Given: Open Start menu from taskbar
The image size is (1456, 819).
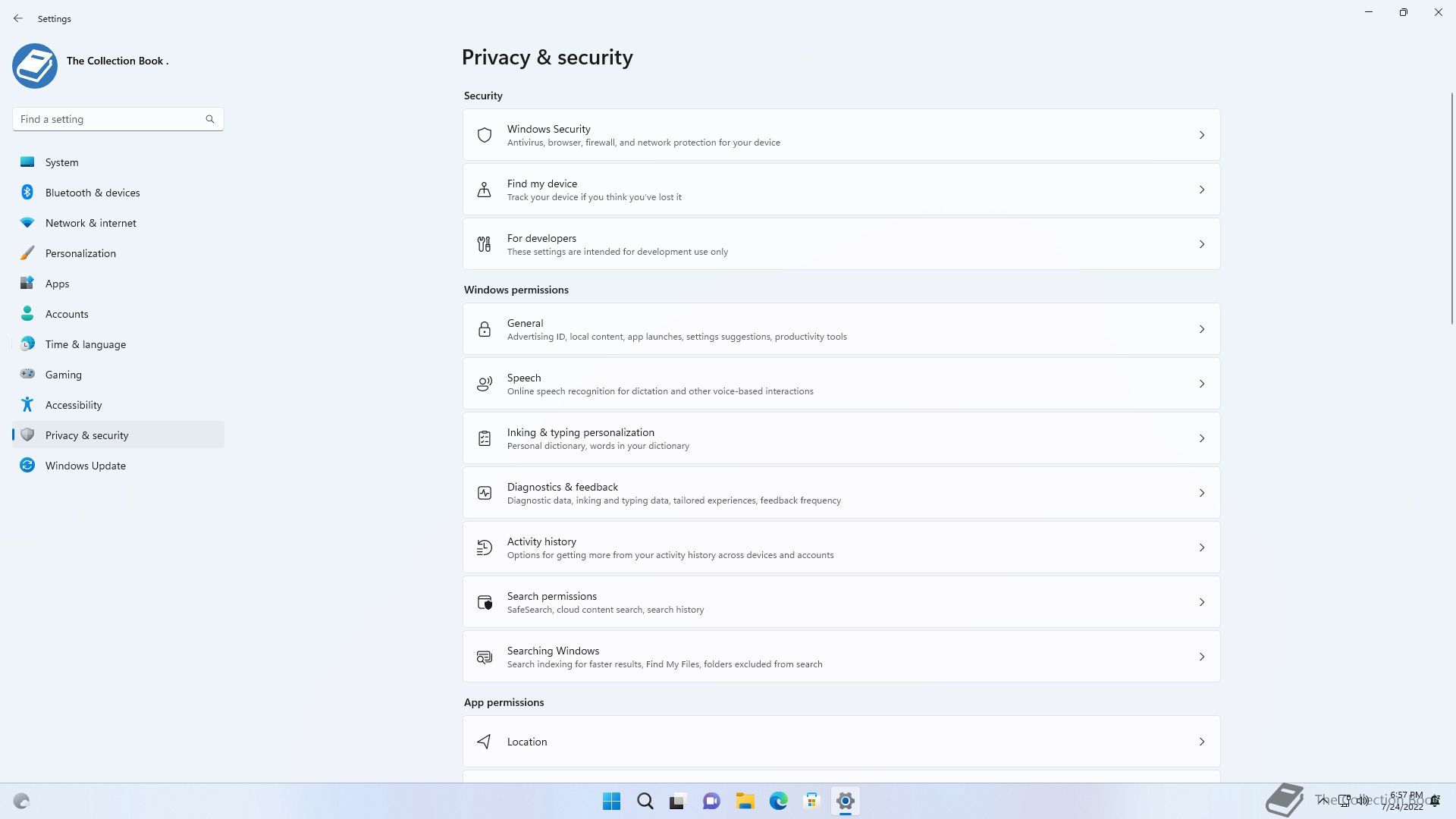Looking at the screenshot, I should tap(611, 801).
